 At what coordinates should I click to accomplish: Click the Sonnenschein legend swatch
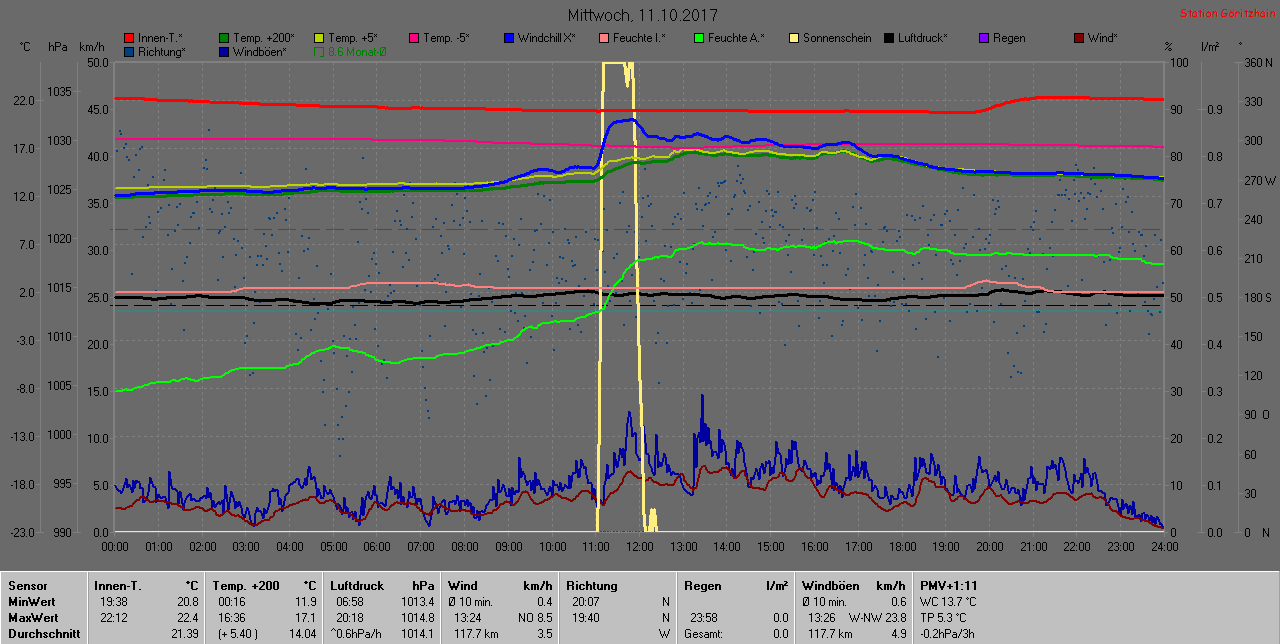793,38
